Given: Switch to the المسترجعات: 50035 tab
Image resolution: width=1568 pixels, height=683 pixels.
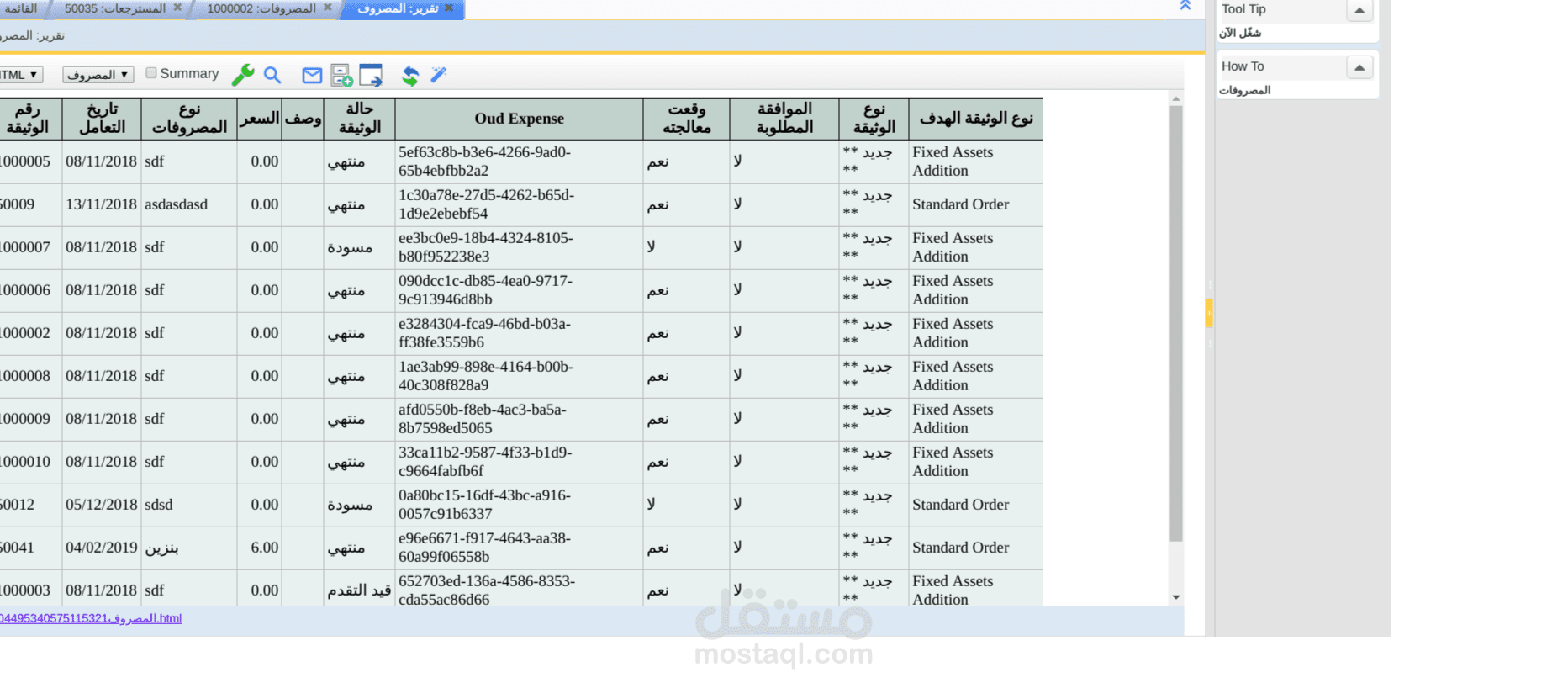Looking at the screenshot, I should [x=115, y=8].
